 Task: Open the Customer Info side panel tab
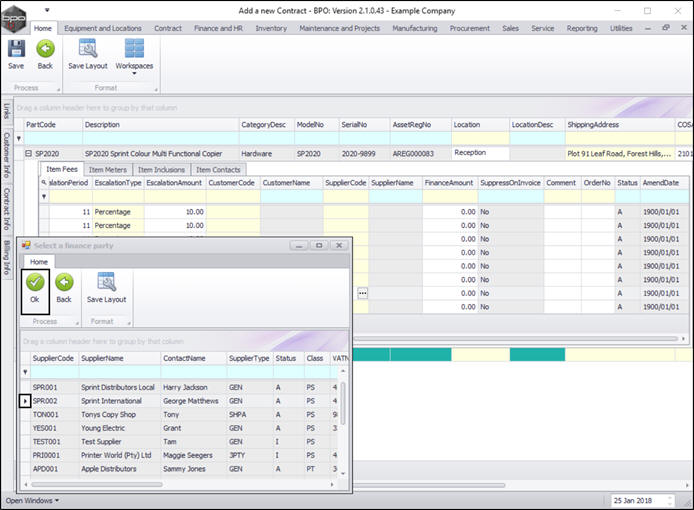pyautogui.click(x=7, y=155)
